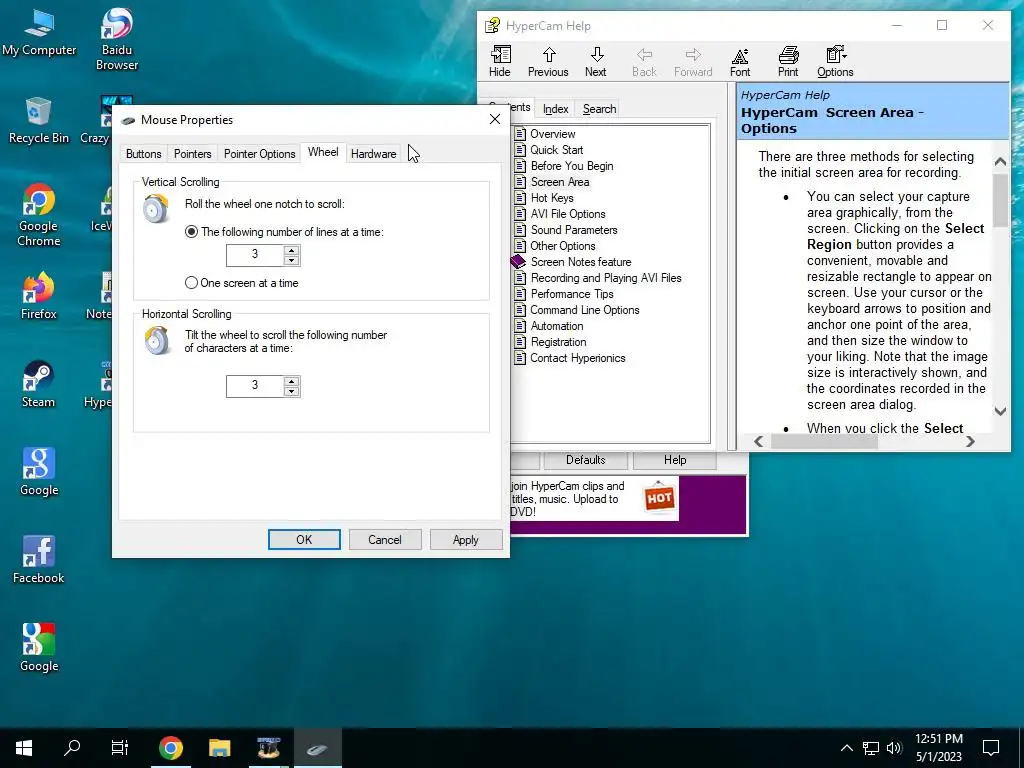Open the notification center icon

pyautogui.click(x=991, y=748)
